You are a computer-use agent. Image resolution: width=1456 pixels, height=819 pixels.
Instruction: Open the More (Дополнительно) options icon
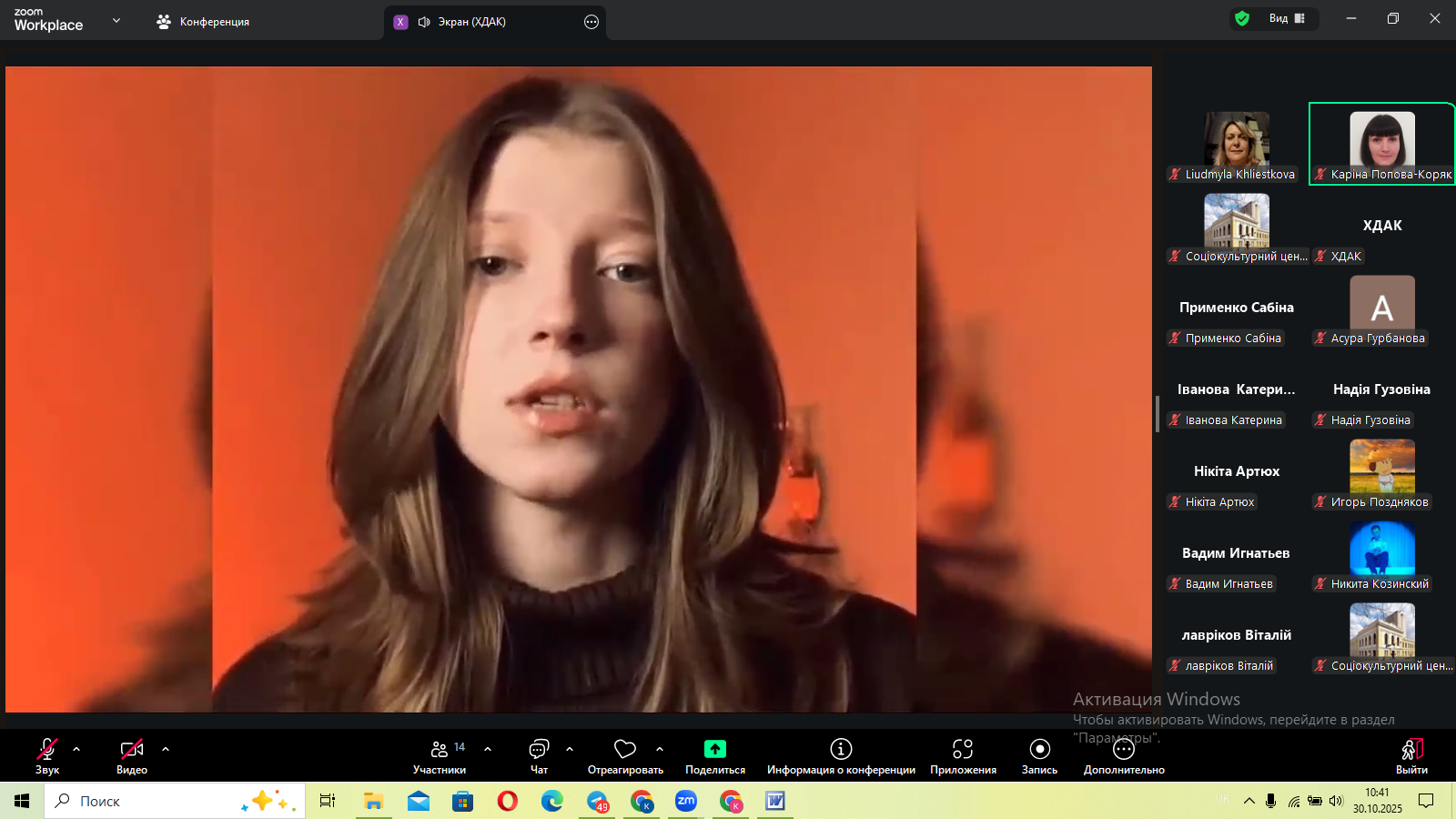[1124, 750]
